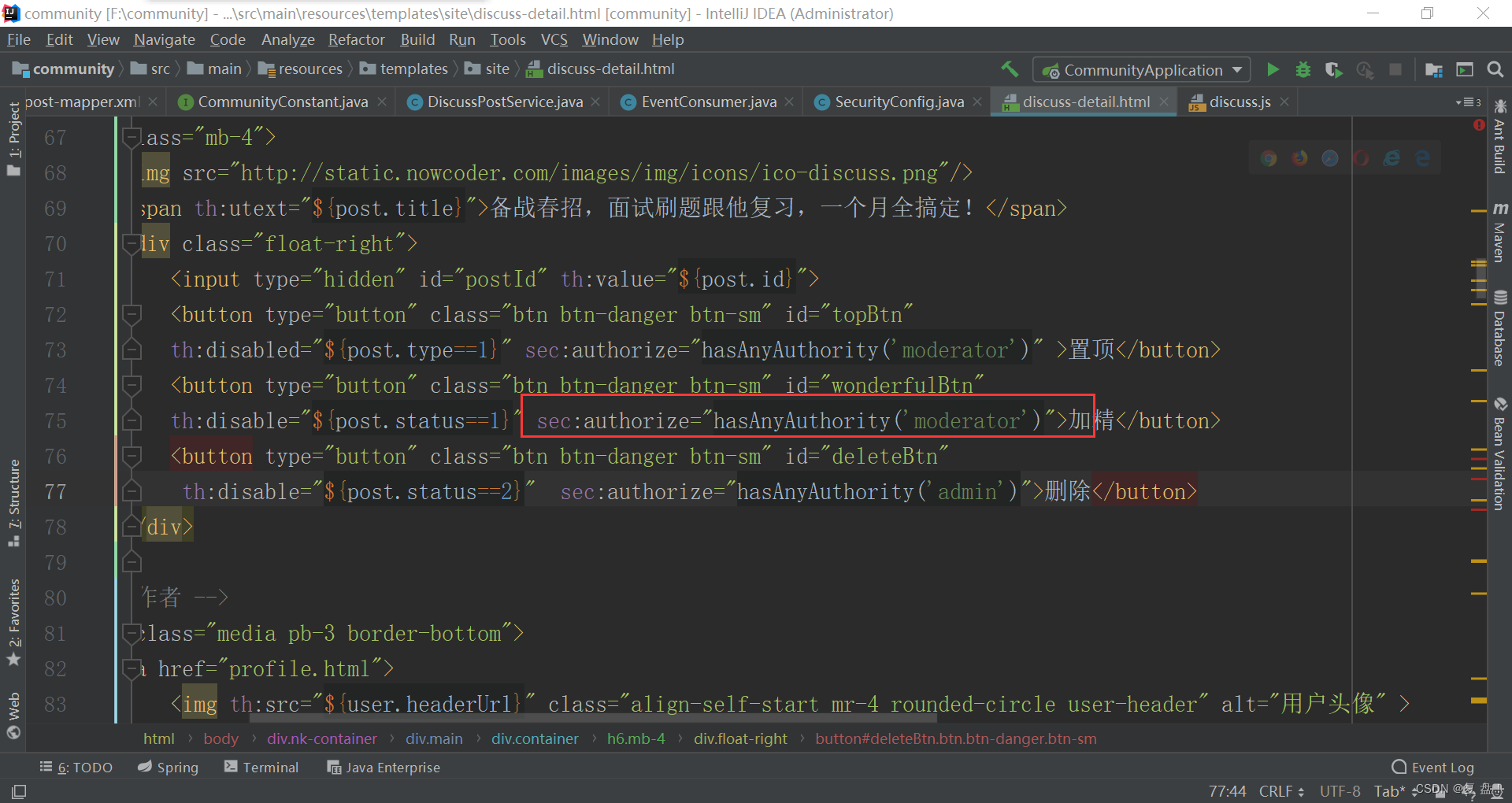1512x803 pixels.
Task: Click resources folder in navigation breadcrumb
Action: point(301,69)
